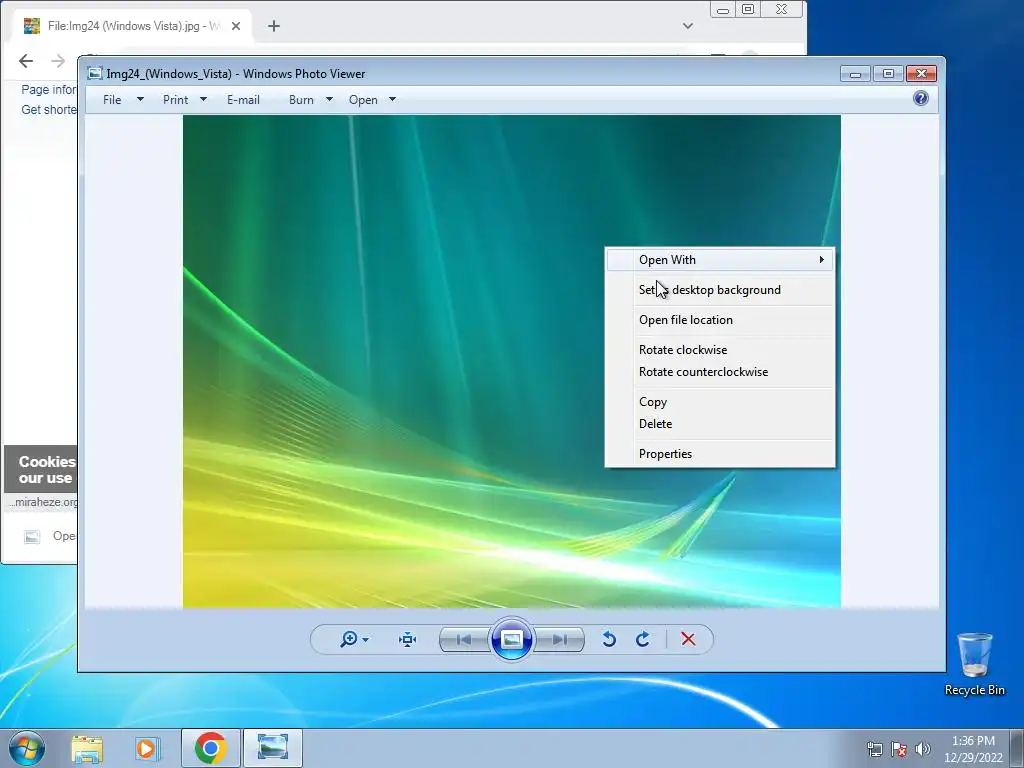Open the Recycle Bin desktop icon
The width and height of the screenshot is (1024, 768).
pyautogui.click(x=974, y=664)
